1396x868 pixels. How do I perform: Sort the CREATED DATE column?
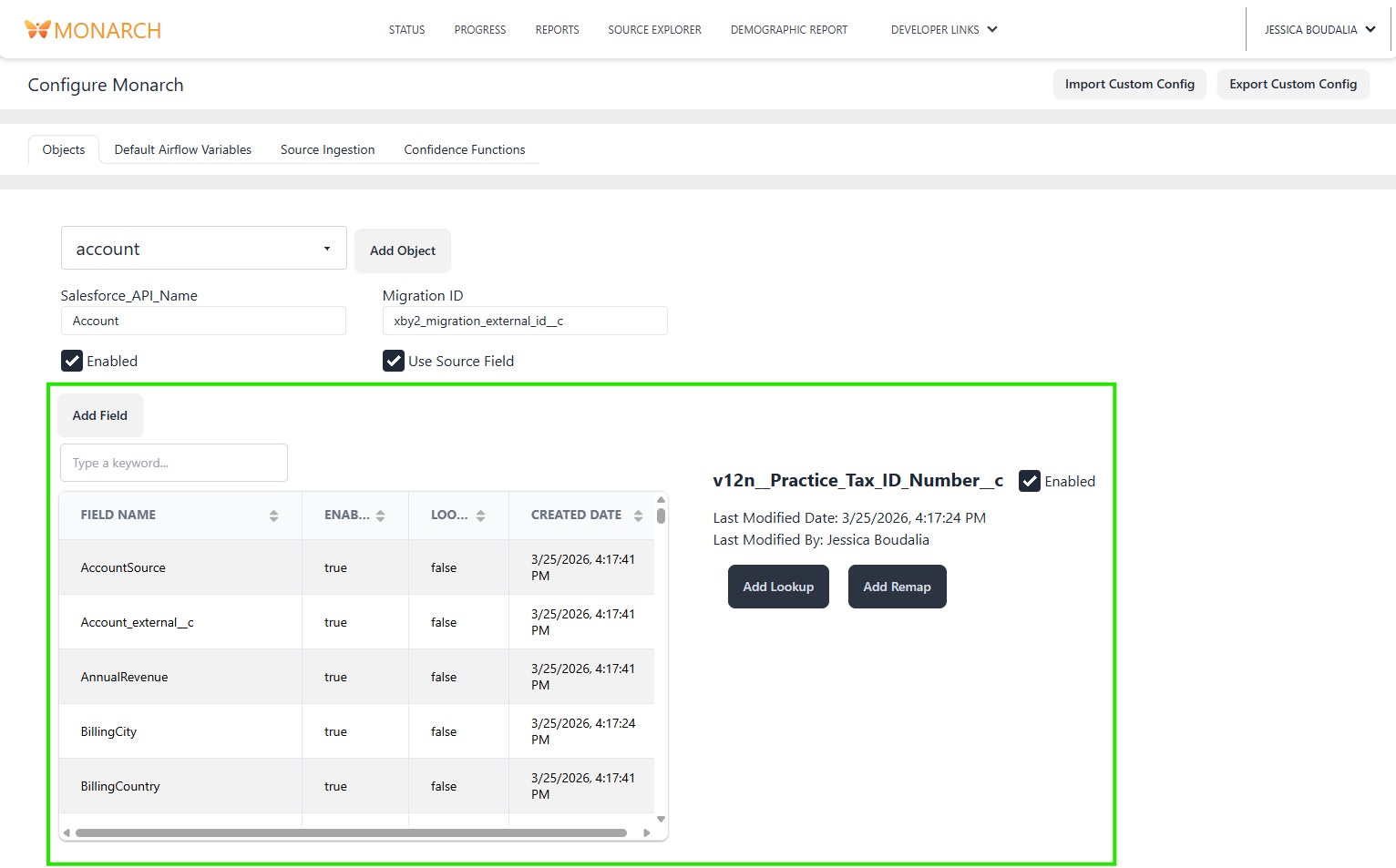click(x=637, y=515)
